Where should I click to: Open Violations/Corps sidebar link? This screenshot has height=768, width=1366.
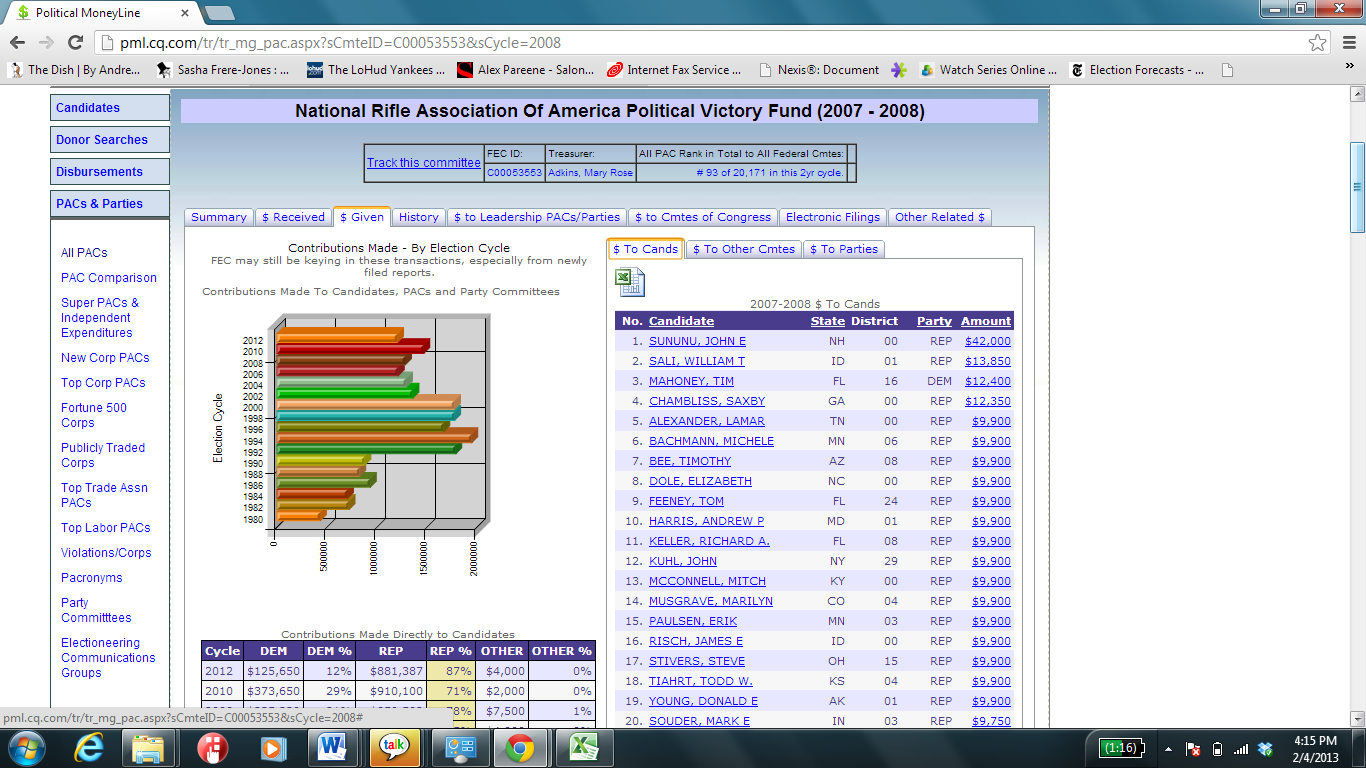coord(106,553)
